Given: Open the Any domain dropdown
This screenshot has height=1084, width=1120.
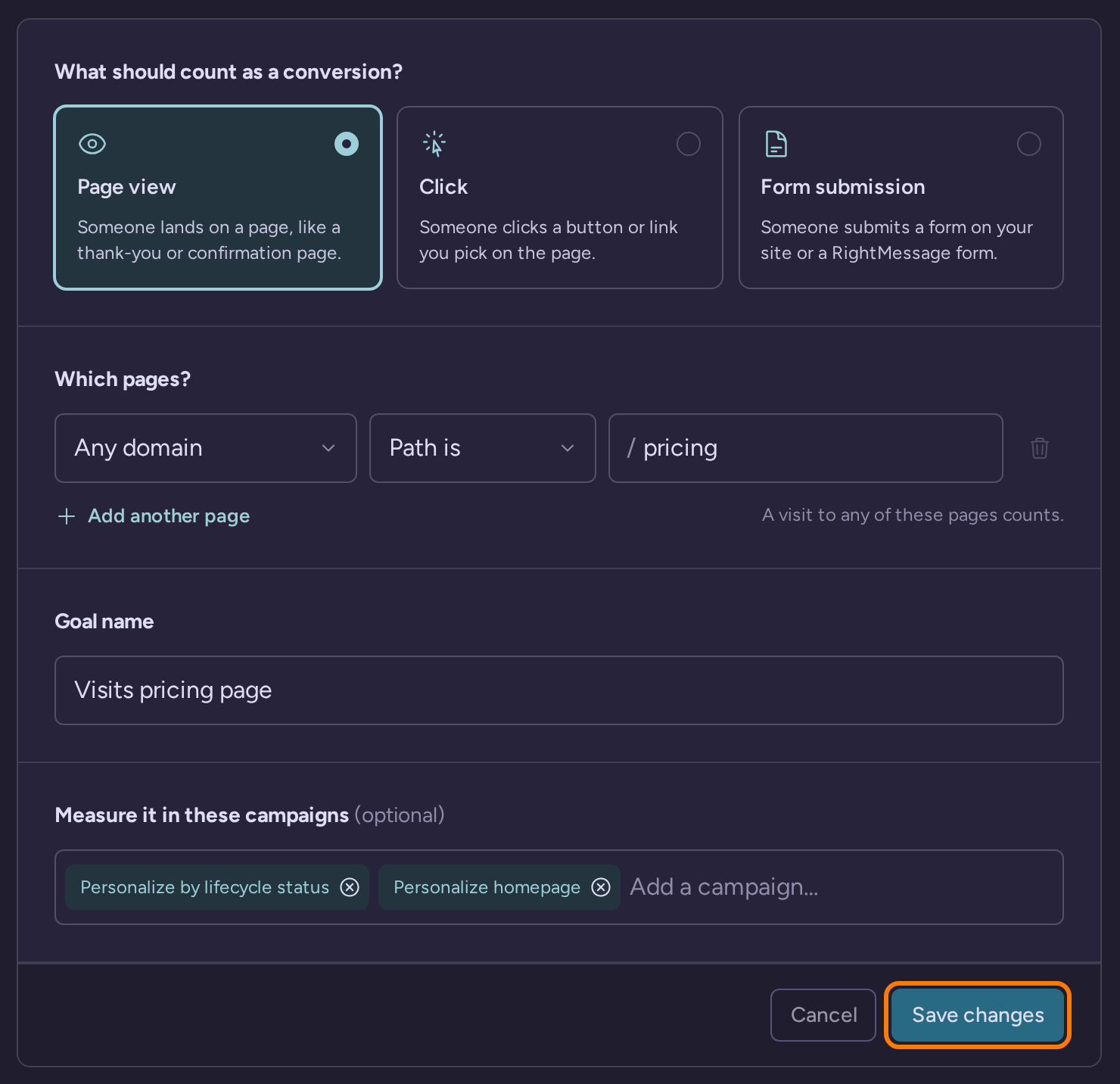Looking at the screenshot, I should (x=206, y=448).
